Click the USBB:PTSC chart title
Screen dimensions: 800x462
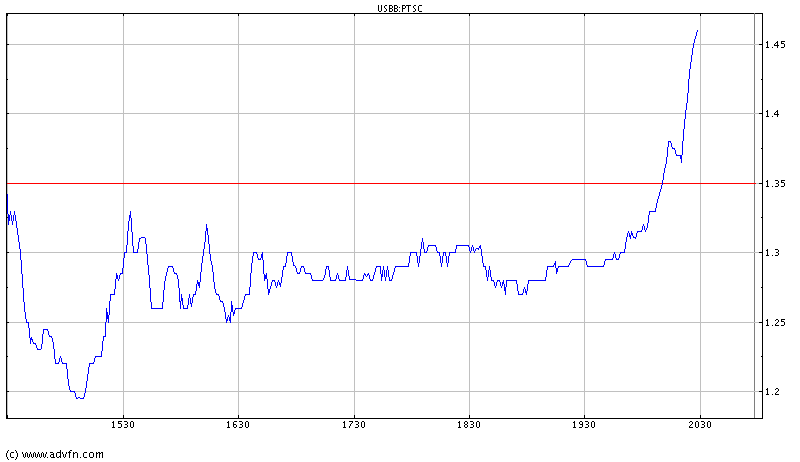(x=399, y=8)
